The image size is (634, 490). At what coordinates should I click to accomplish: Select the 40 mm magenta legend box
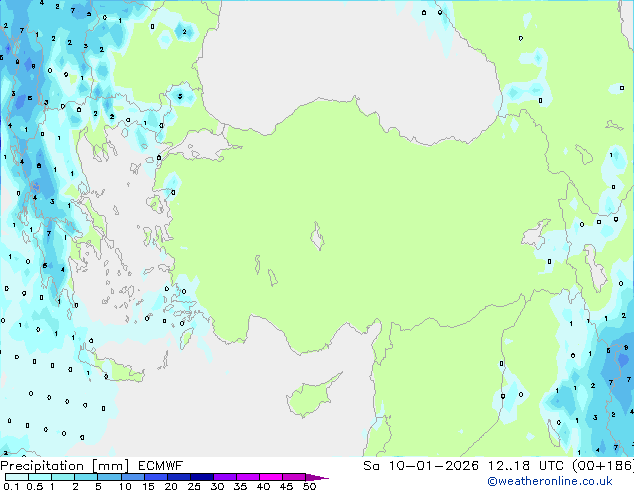(276, 477)
